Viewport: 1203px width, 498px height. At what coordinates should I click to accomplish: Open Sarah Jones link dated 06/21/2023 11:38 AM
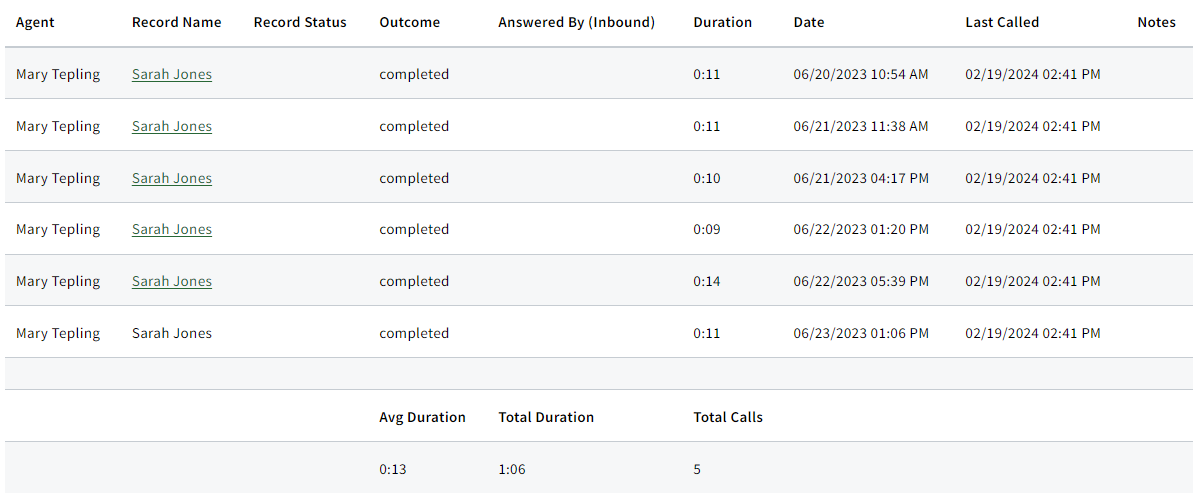pos(172,126)
